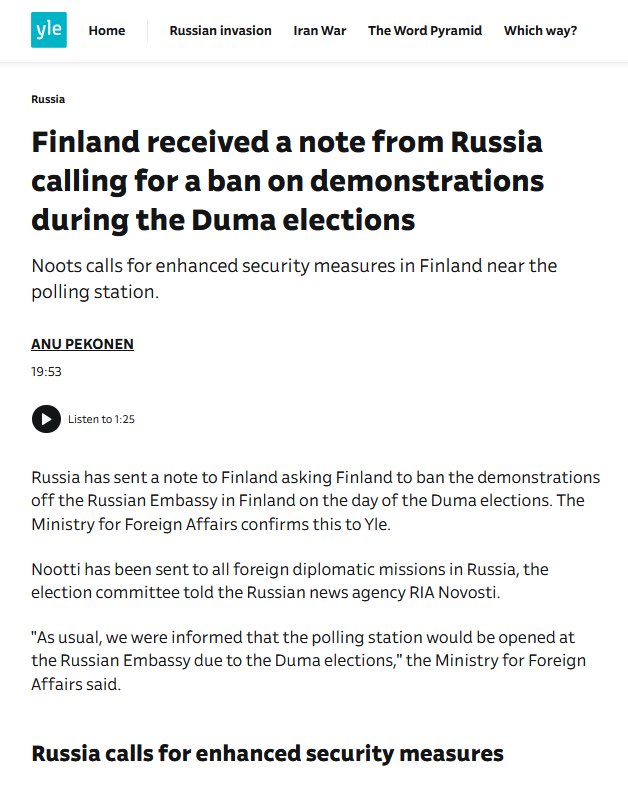Screen dimensions: 628x786
Task: Click the Yle logo icon
Action: [49, 30]
